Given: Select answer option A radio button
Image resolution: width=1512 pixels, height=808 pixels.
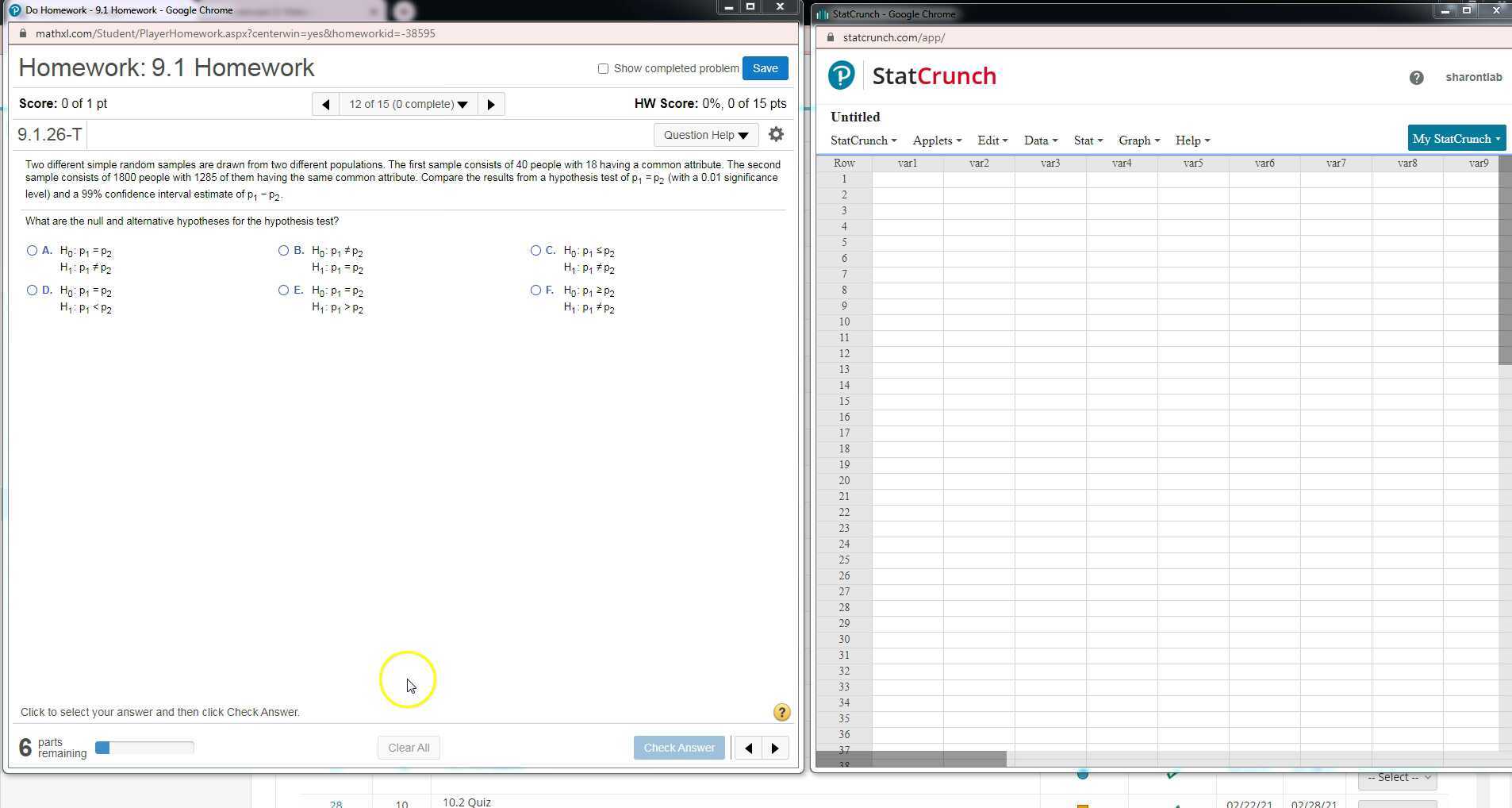Looking at the screenshot, I should (x=33, y=251).
